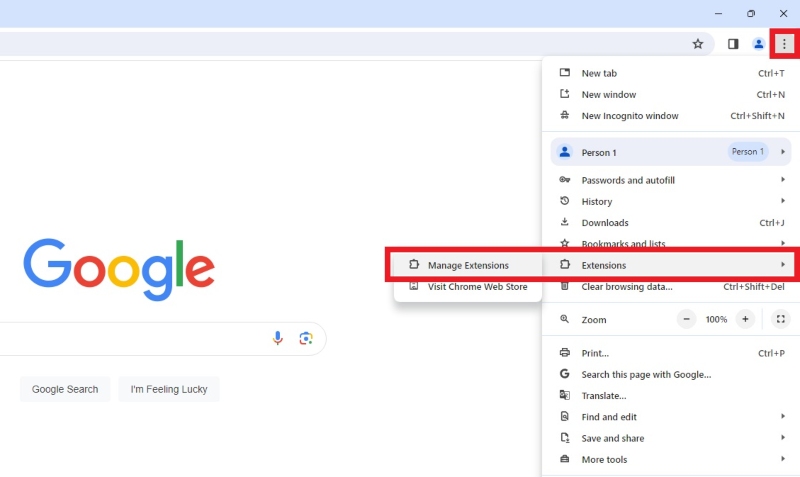
Task: Open Downloads from the menu
Action: point(671,222)
